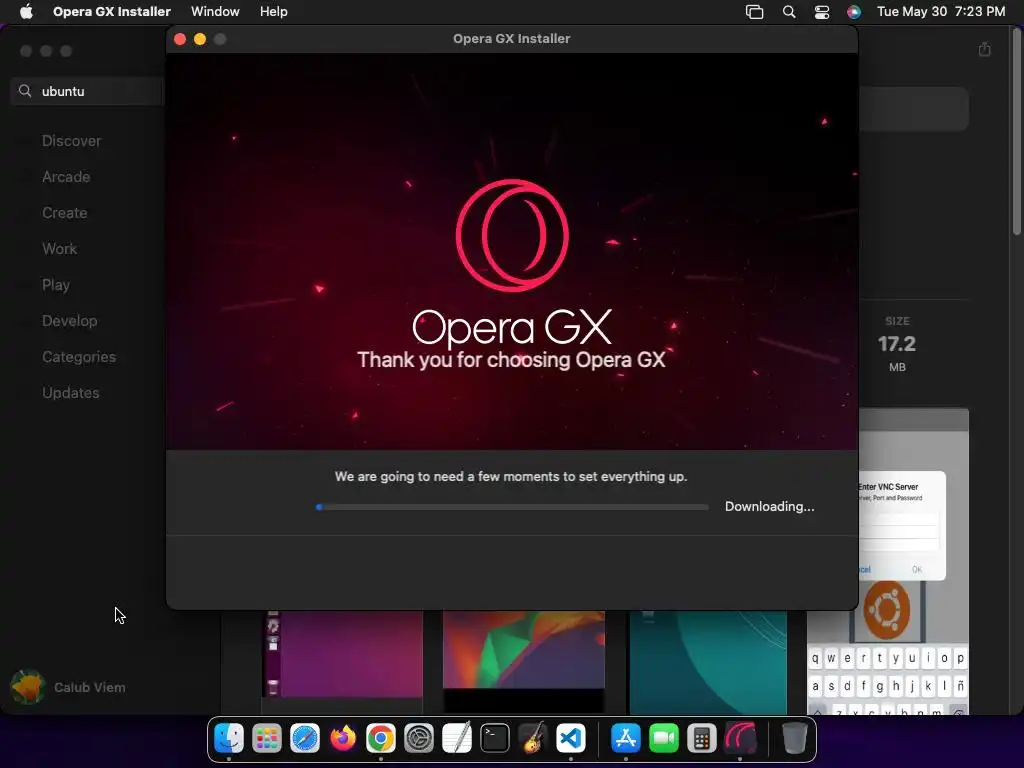1024x768 pixels.
Task: Open Safari from the Dock
Action: coord(305,739)
